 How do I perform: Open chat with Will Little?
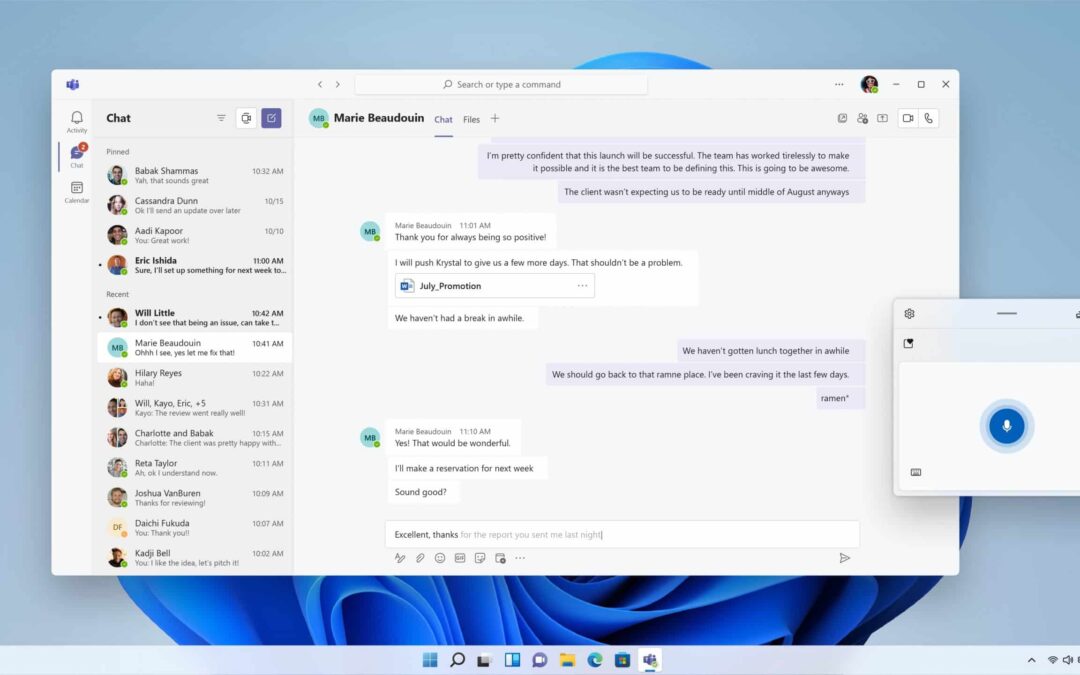tap(195, 318)
